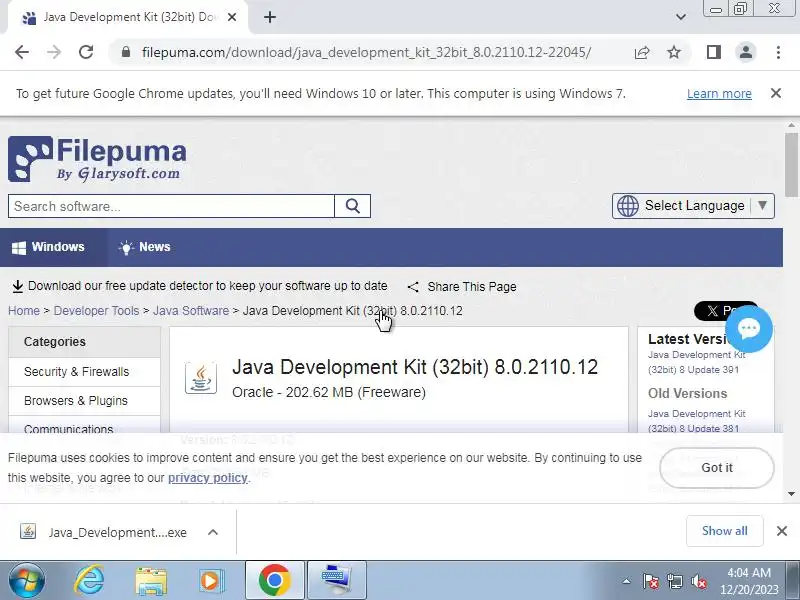Open the share page icon in address bar
This screenshot has height=600, width=800.
pos(642,52)
